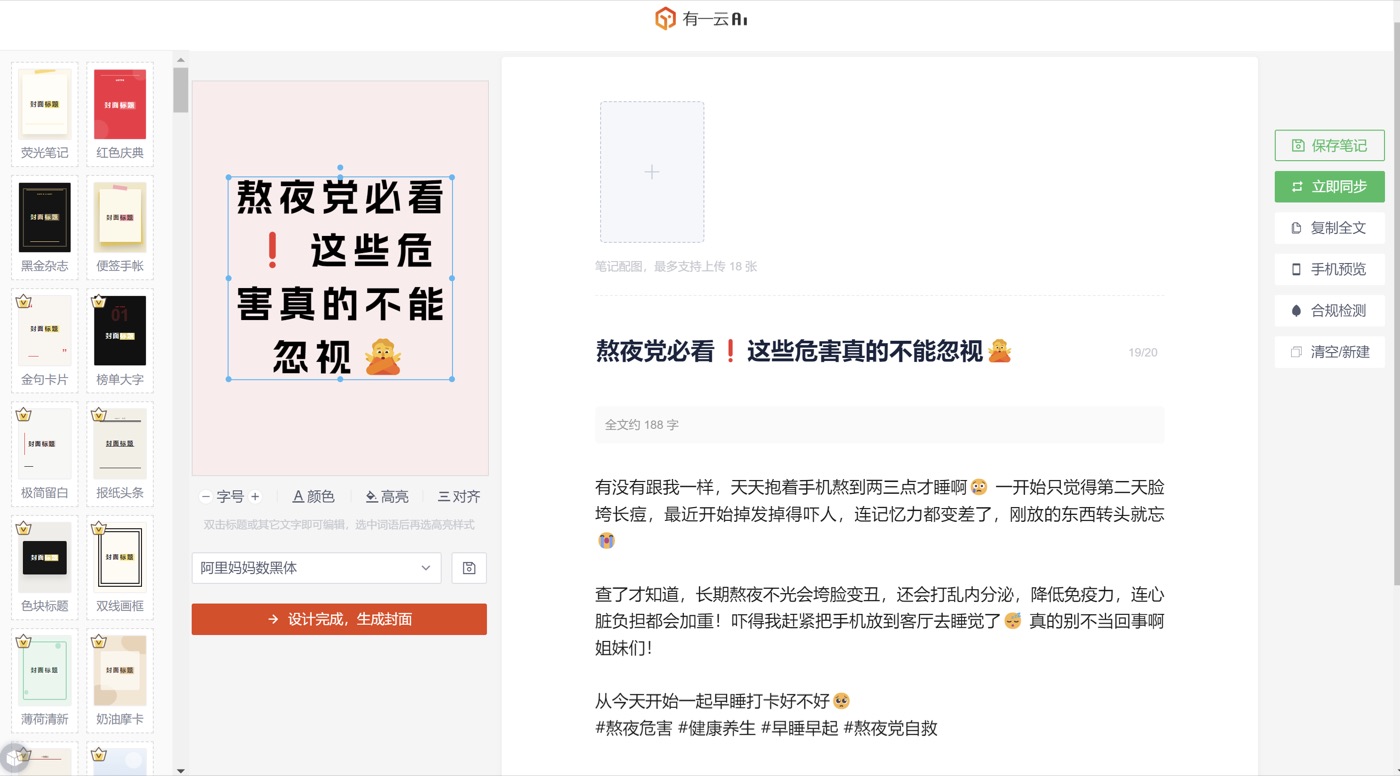Click the floating widget icon in the bottom-left corner
The width and height of the screenshot is (1400, 776).
pos(13,759)
